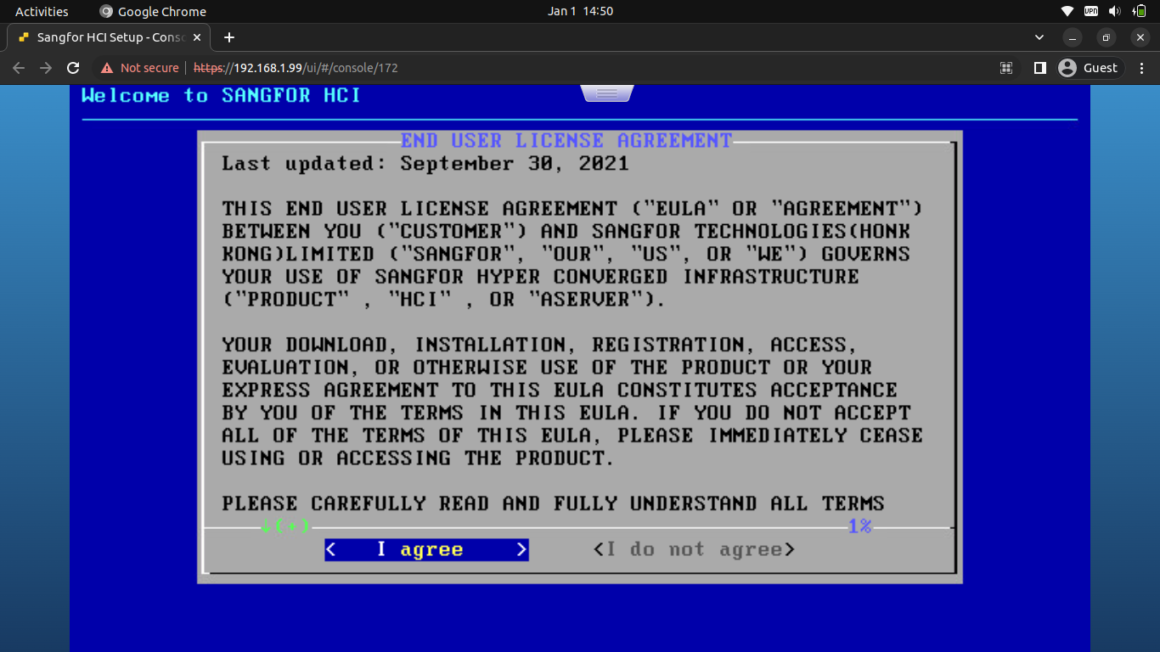This screenshot has height=652, width=1160.
Task: Open the Activities overview
Action: click(42, 11)
